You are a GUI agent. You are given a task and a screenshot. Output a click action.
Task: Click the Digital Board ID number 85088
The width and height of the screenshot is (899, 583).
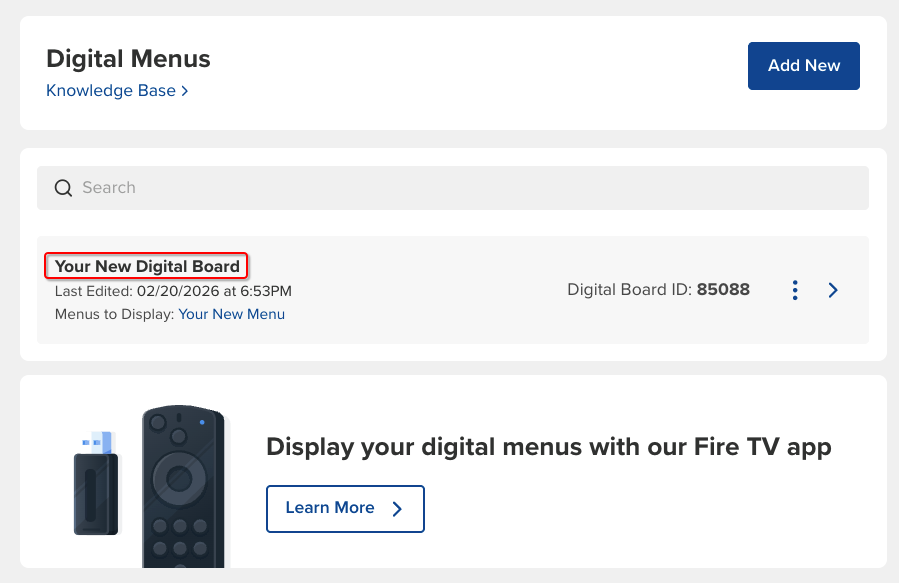tap(723, 290)
